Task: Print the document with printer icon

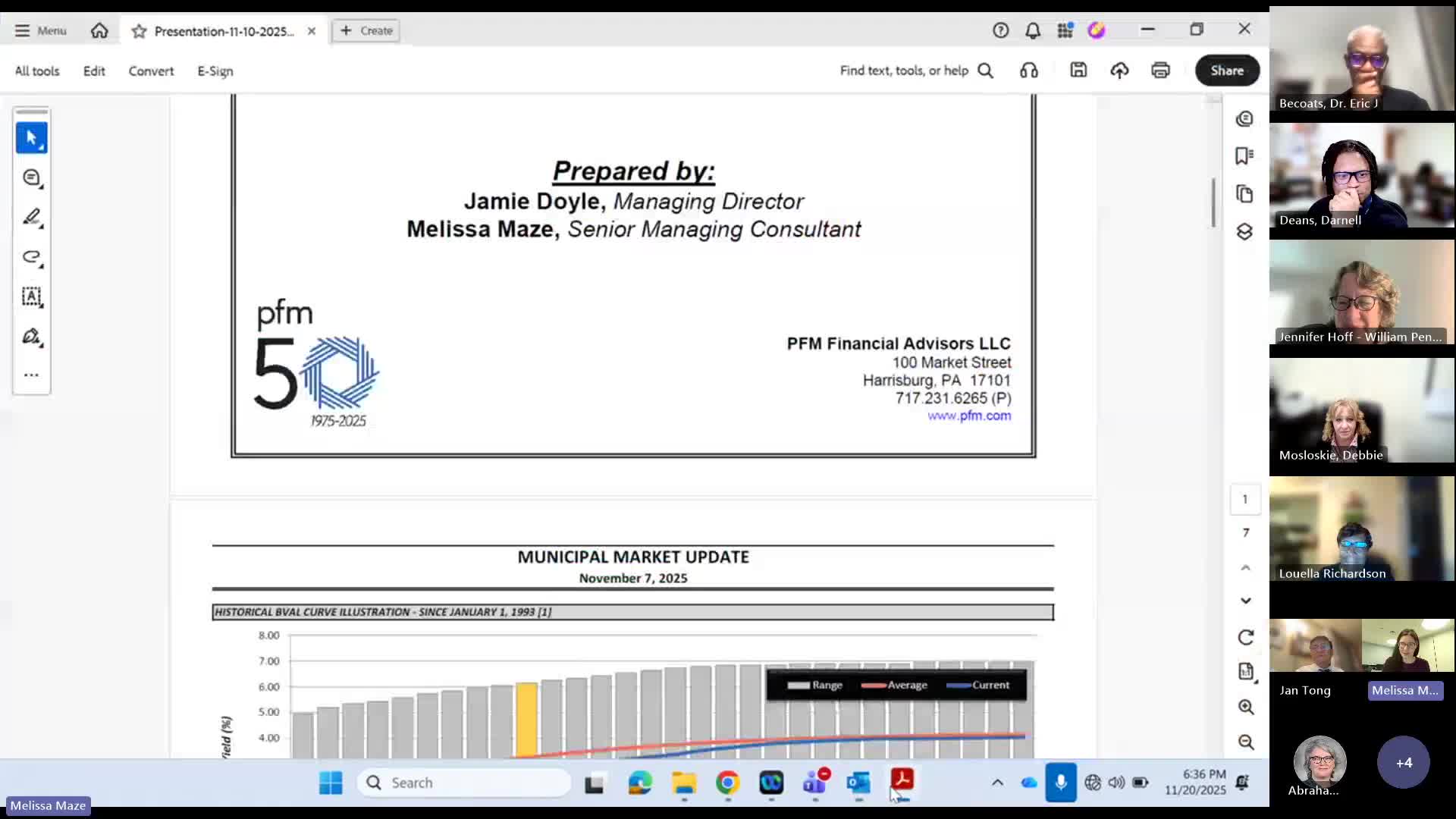Action: point(1160,71)
